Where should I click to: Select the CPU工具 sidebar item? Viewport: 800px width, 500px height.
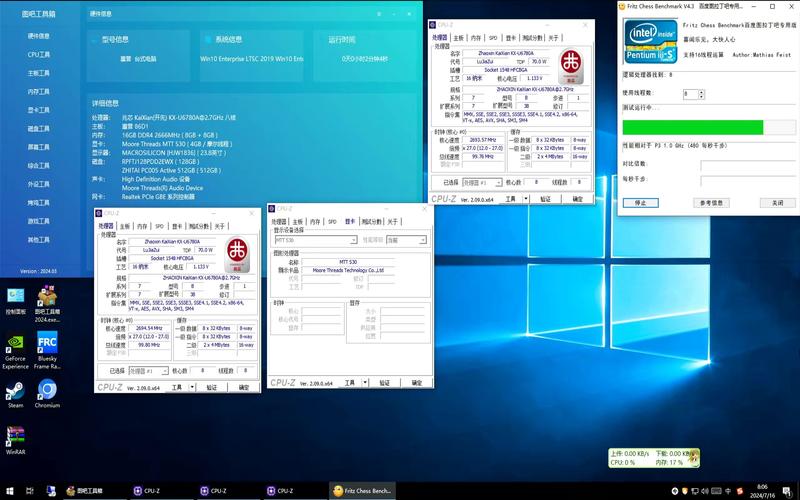[39, 54]
